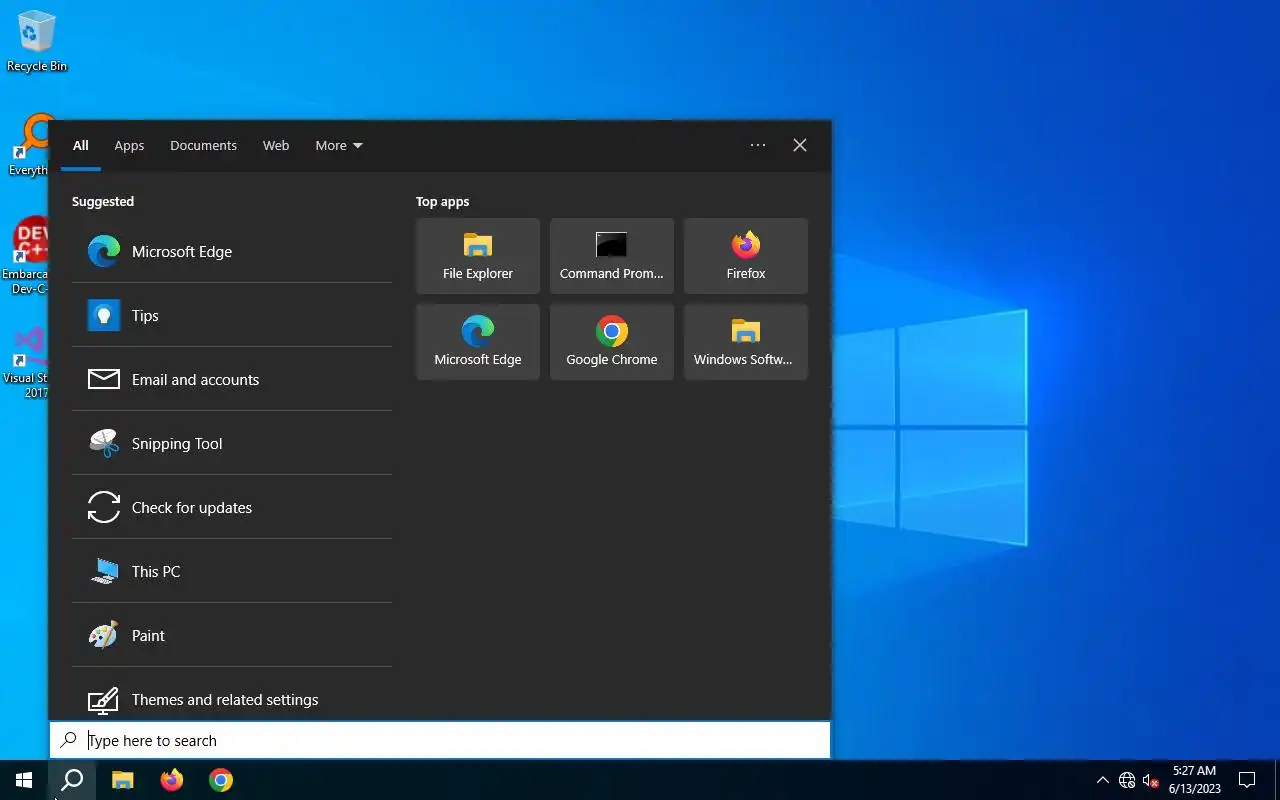Open File Explorer from the taskbar
The image size is (1280, 800).
click(x=122, y=780)
